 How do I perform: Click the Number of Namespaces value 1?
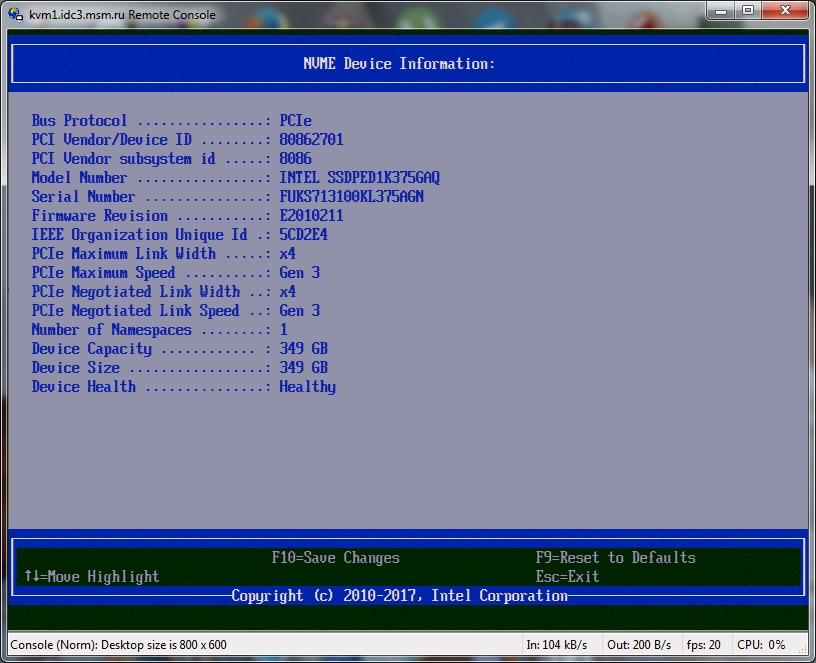click(284, 329)
